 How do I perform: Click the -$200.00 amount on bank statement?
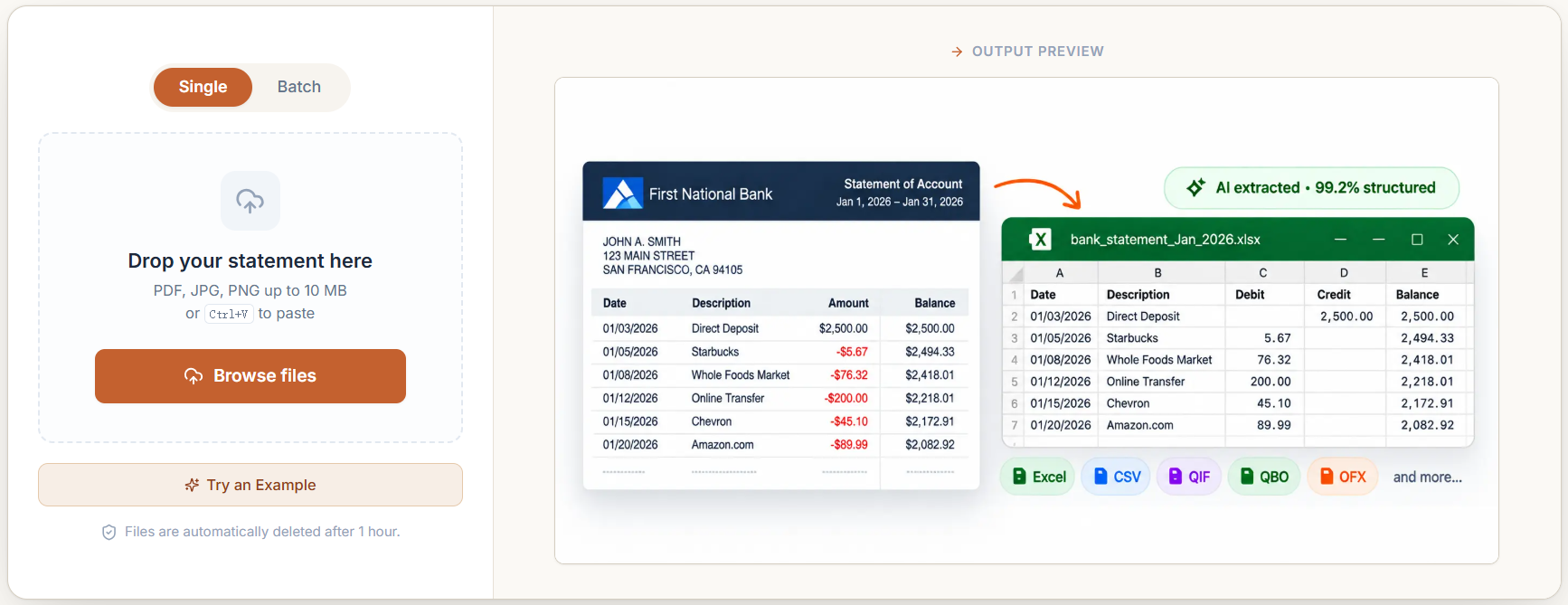(845, 399)
